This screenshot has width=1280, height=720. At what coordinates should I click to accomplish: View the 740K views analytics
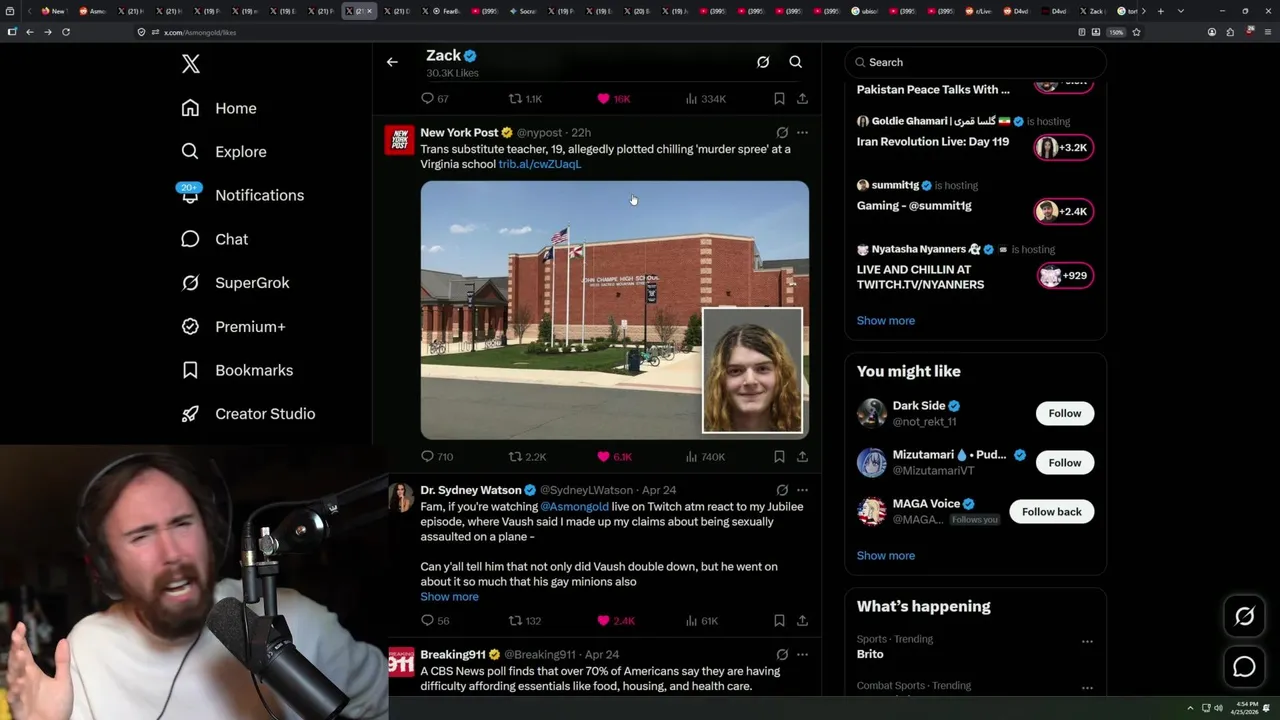[x=705, y=457]
